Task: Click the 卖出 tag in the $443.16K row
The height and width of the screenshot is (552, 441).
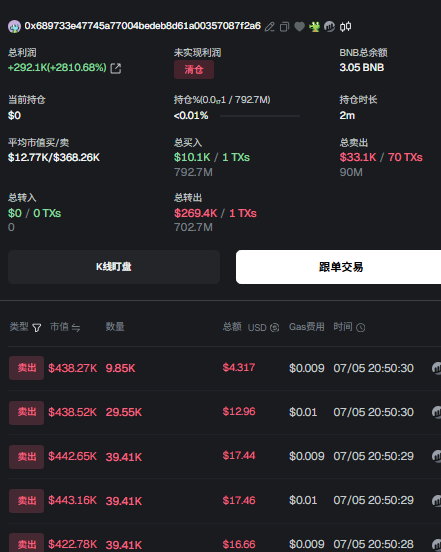Action: coord(26,501)
